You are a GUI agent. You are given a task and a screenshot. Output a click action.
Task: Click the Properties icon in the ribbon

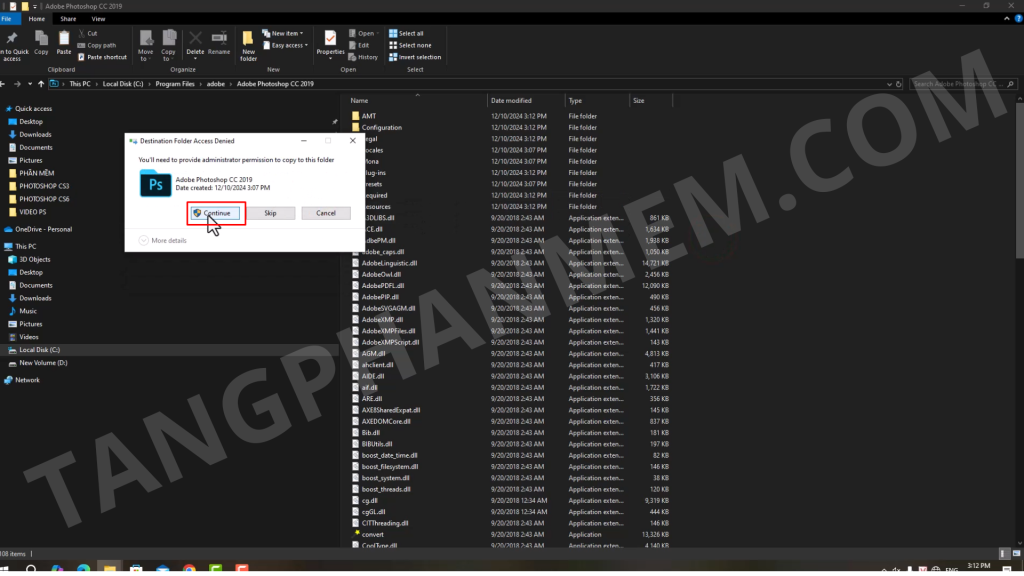coord(330,41)
